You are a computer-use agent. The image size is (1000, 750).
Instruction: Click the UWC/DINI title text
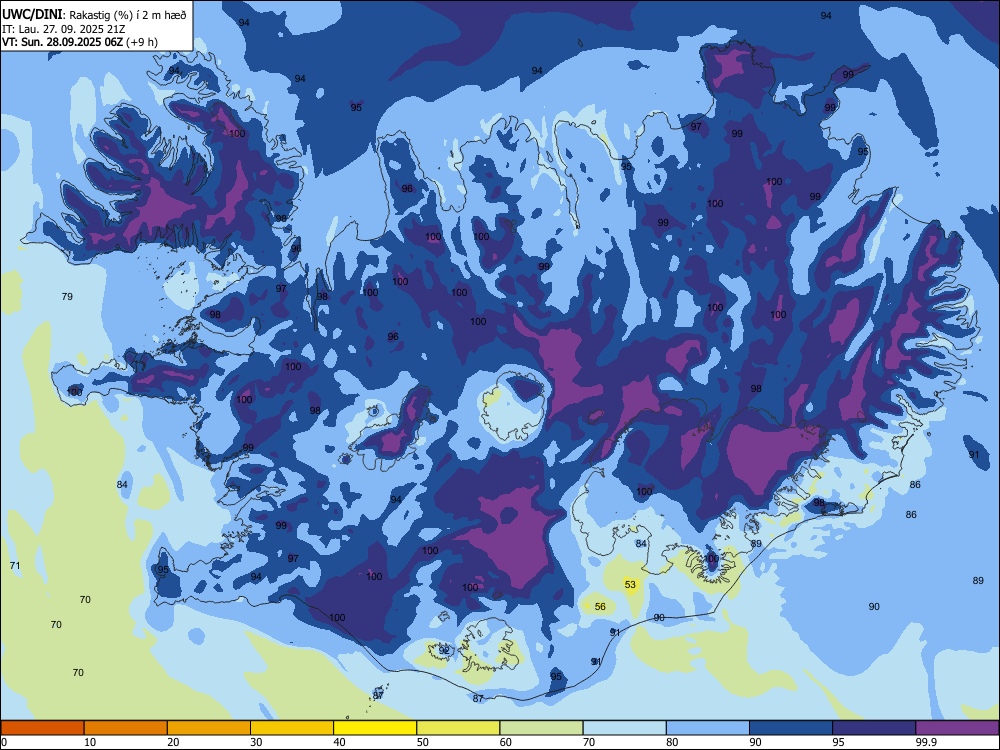33,15
